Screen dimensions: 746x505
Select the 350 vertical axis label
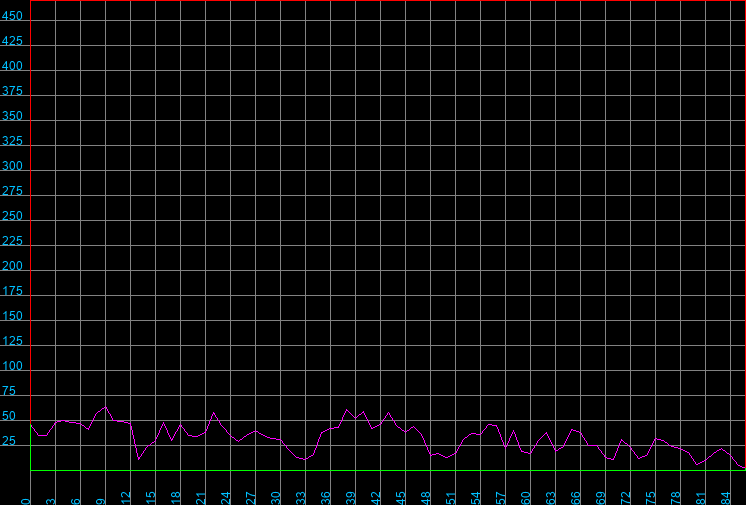point(12,116)
